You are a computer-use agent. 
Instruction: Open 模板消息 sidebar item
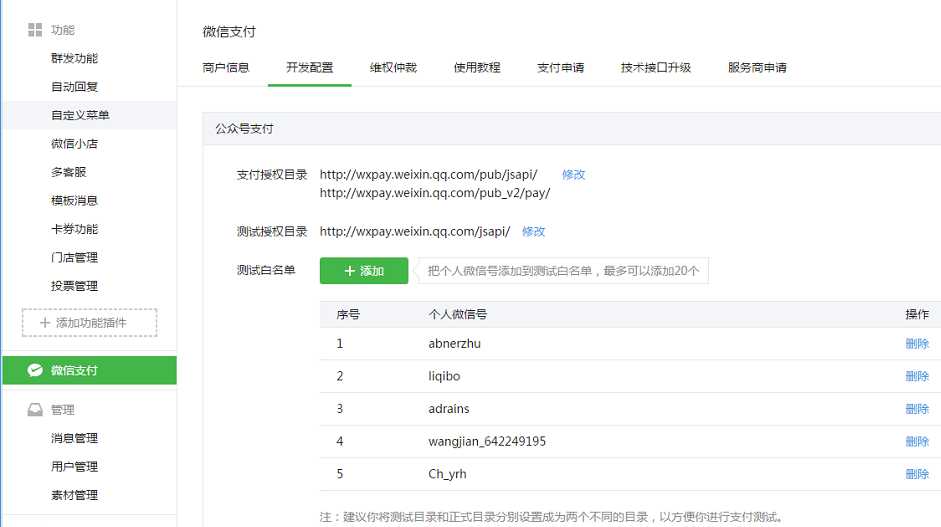click(74, 200)
